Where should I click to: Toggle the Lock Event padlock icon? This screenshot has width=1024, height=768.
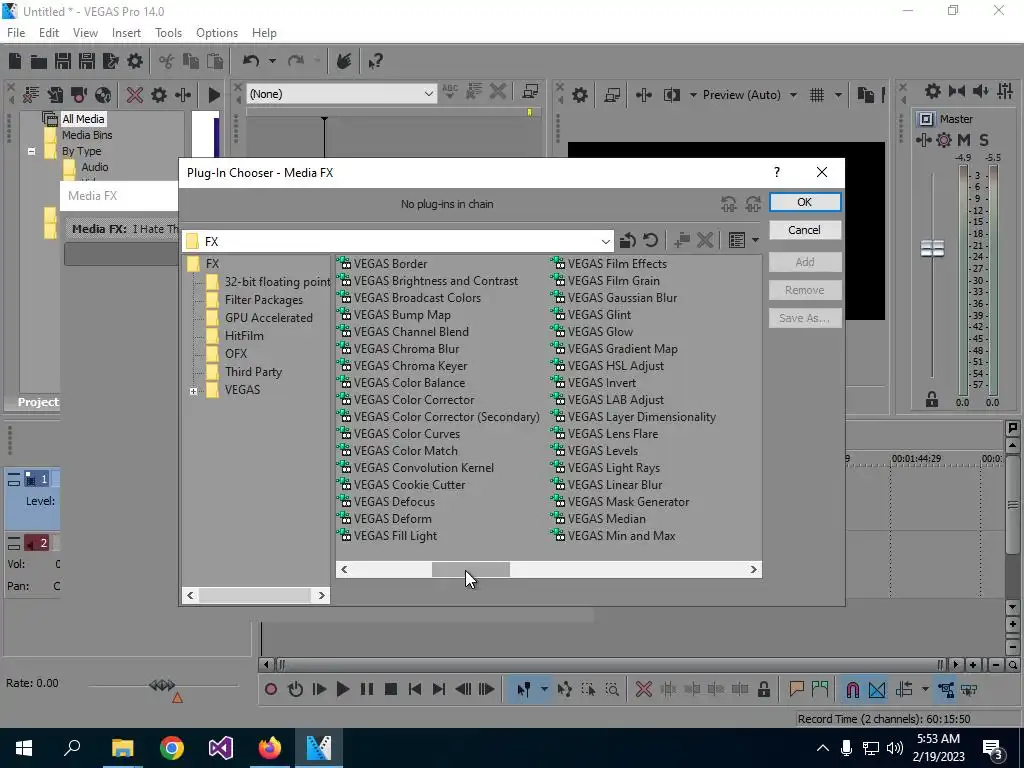point(763,689)
